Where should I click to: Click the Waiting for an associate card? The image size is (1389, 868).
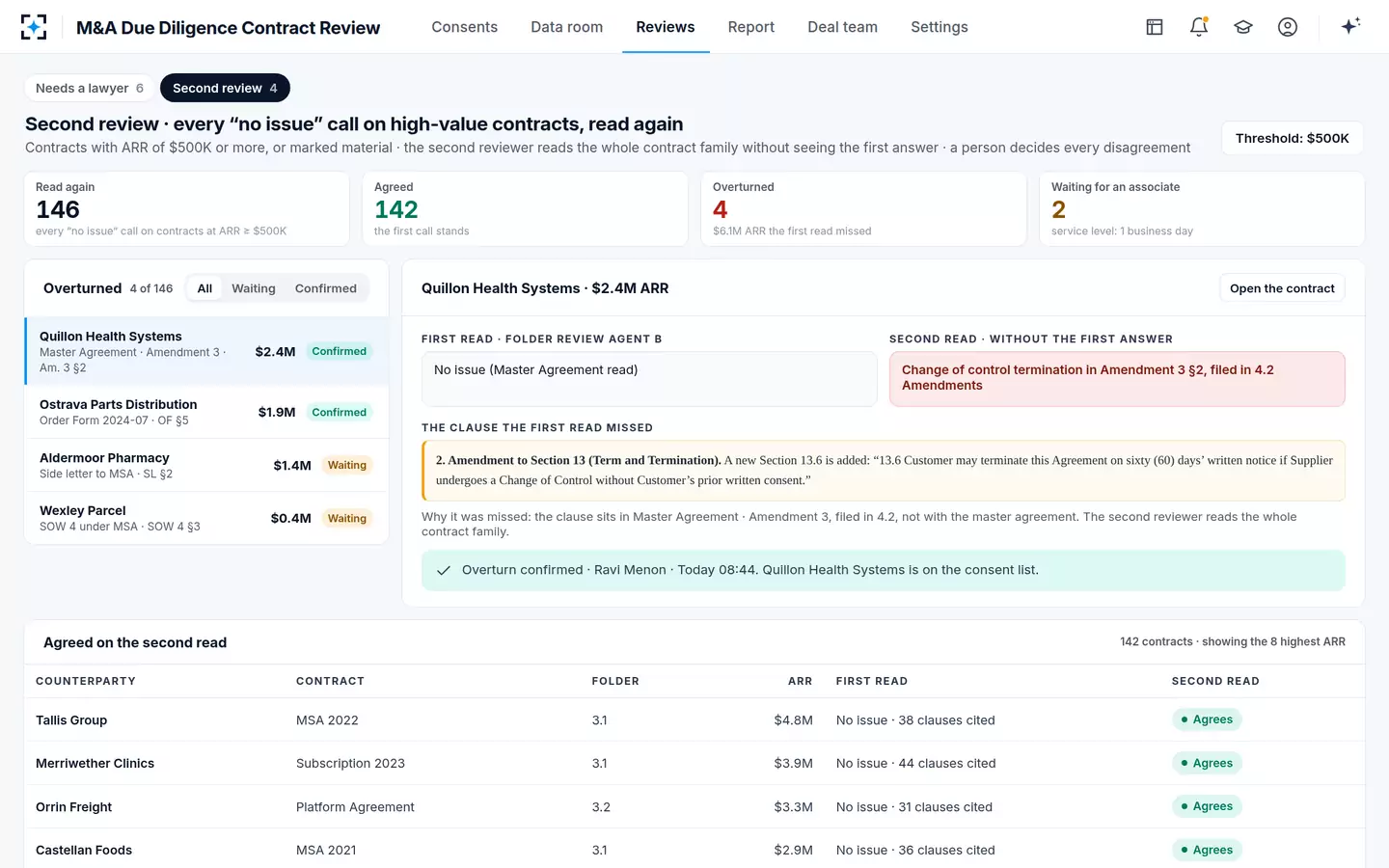pyautogui.click(x=1202, y=208)
